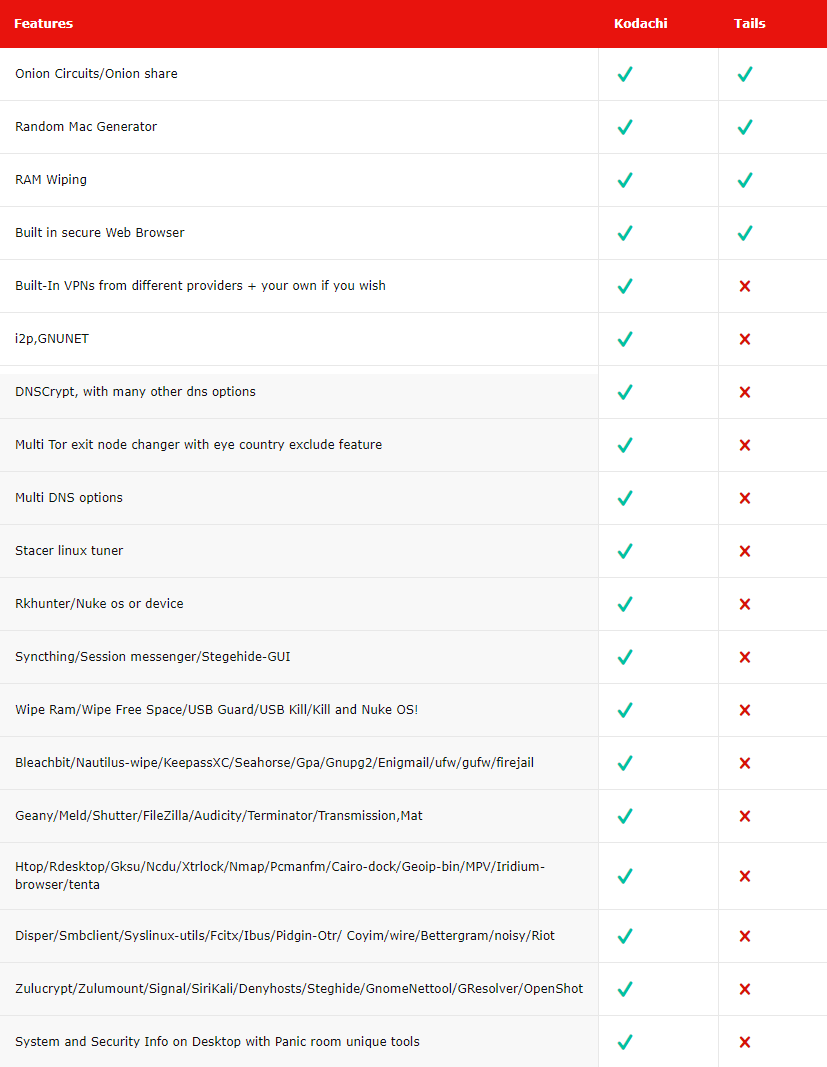Click the Wipe Ram/Wipe Free Space feature text
827x1067 pixels.
[216, 710]
